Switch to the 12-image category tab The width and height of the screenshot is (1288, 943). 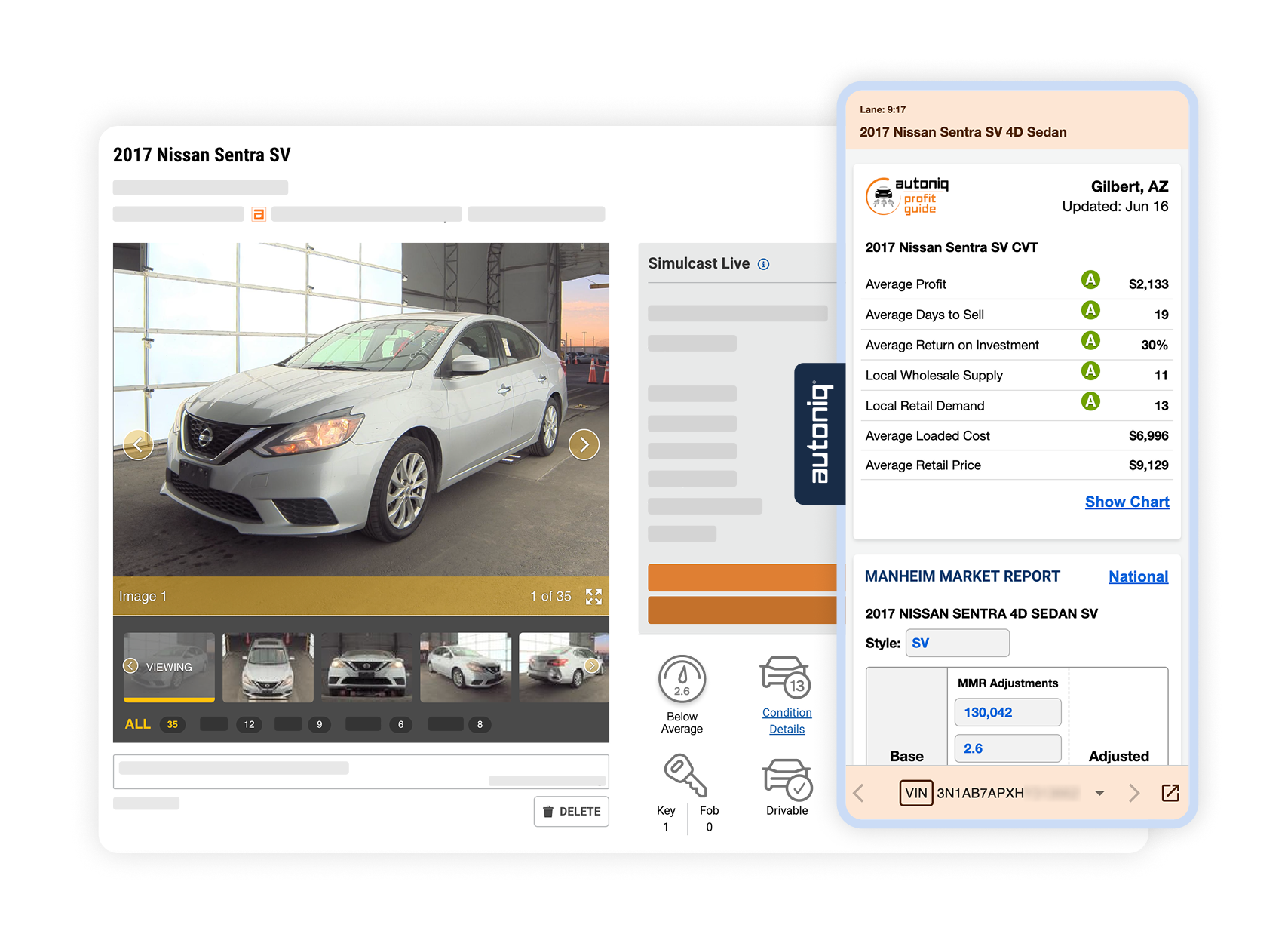(x=249, y=723)
